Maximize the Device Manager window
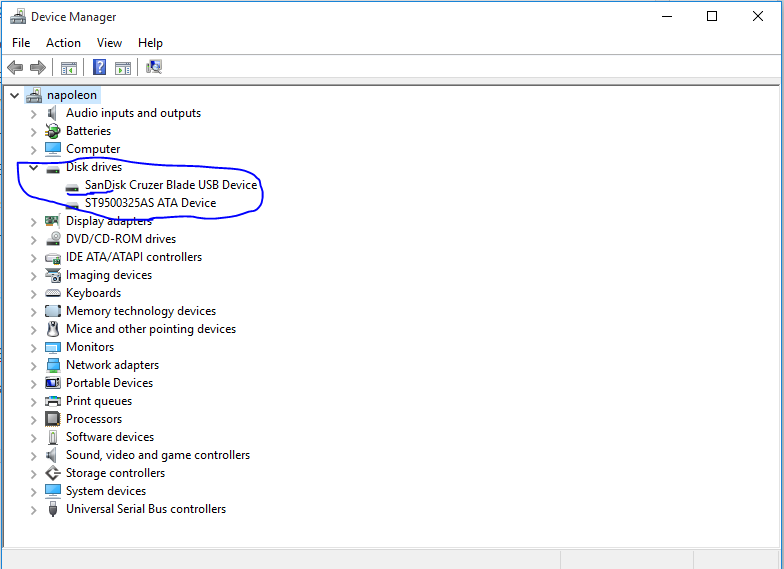Image resolution: width=784 pixels, height=569 pixels. tap(712, 16)
